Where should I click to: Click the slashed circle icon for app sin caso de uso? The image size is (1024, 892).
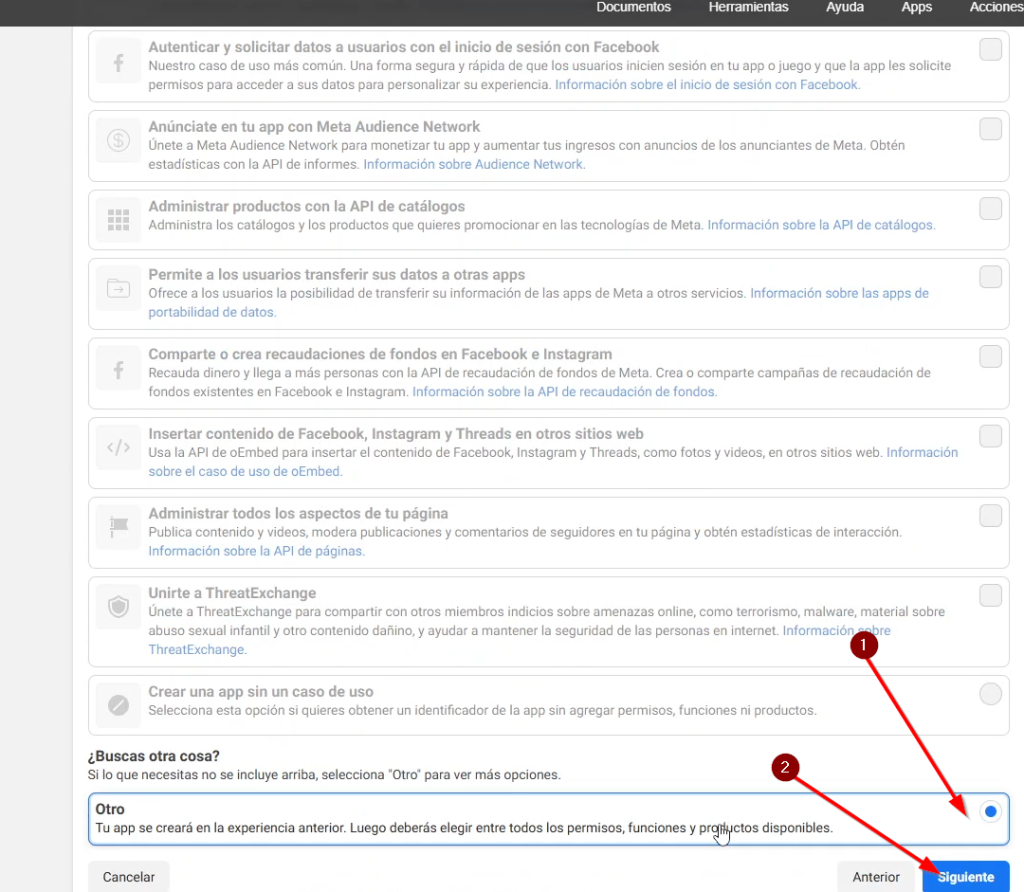click(118, 705)
